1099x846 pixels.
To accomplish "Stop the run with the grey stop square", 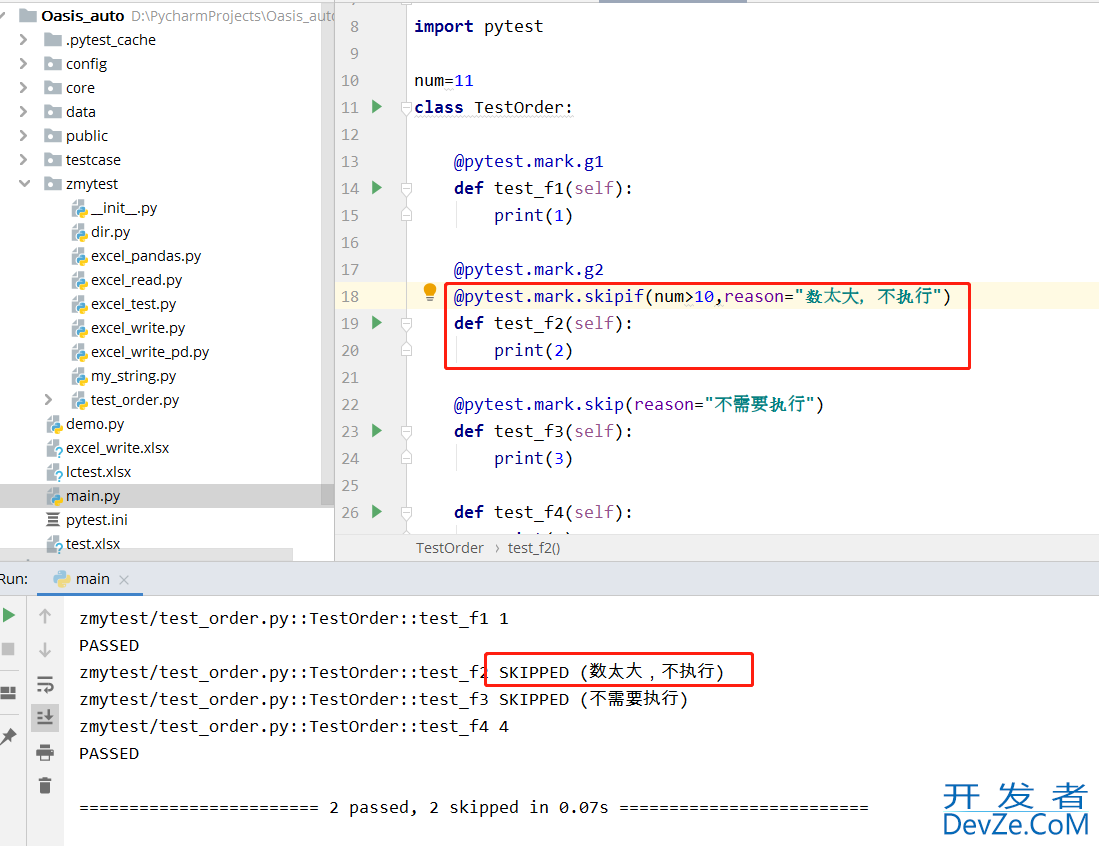I will (8, 649).
